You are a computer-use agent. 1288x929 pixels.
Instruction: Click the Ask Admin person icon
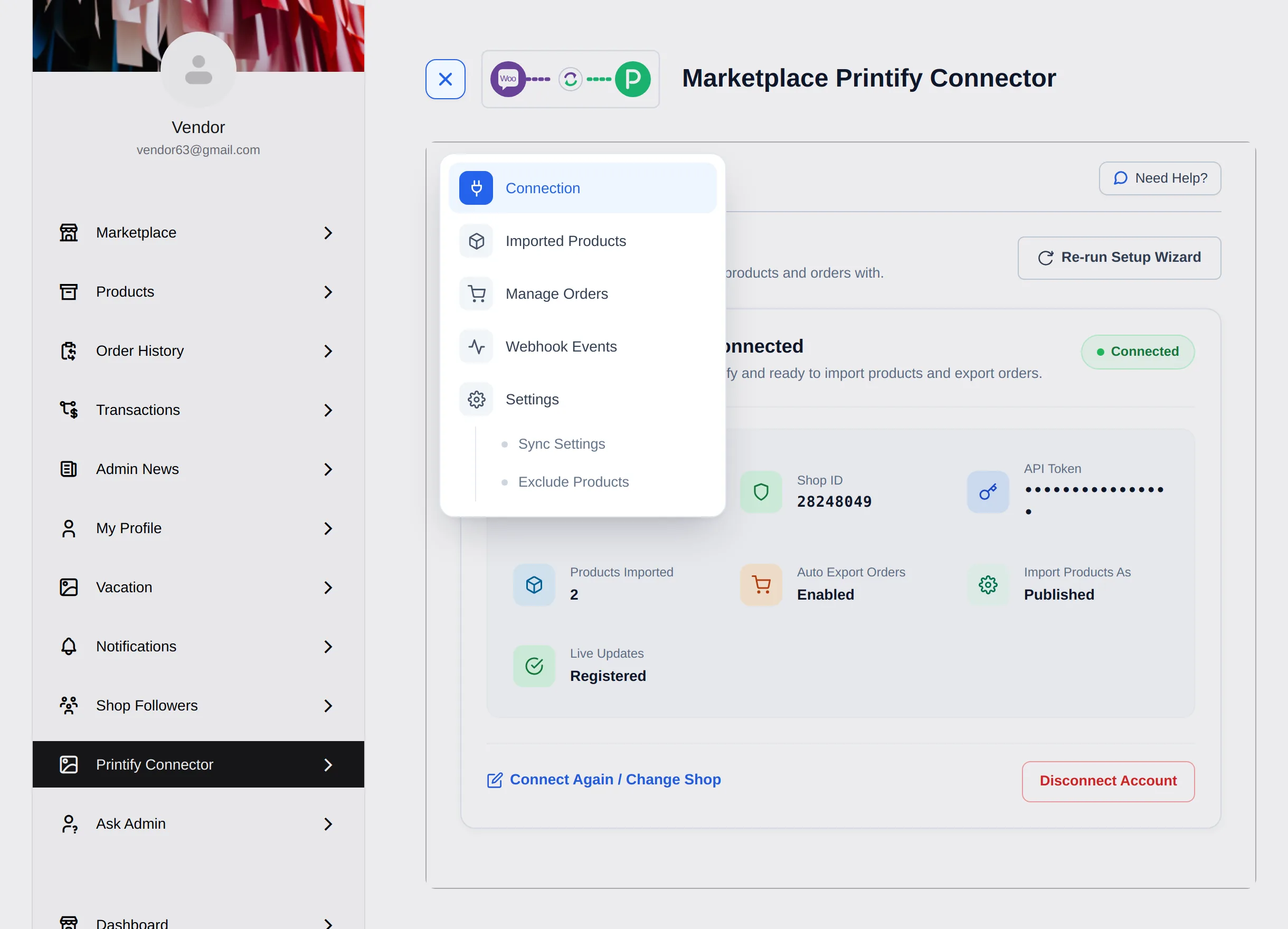click(69, 823)
